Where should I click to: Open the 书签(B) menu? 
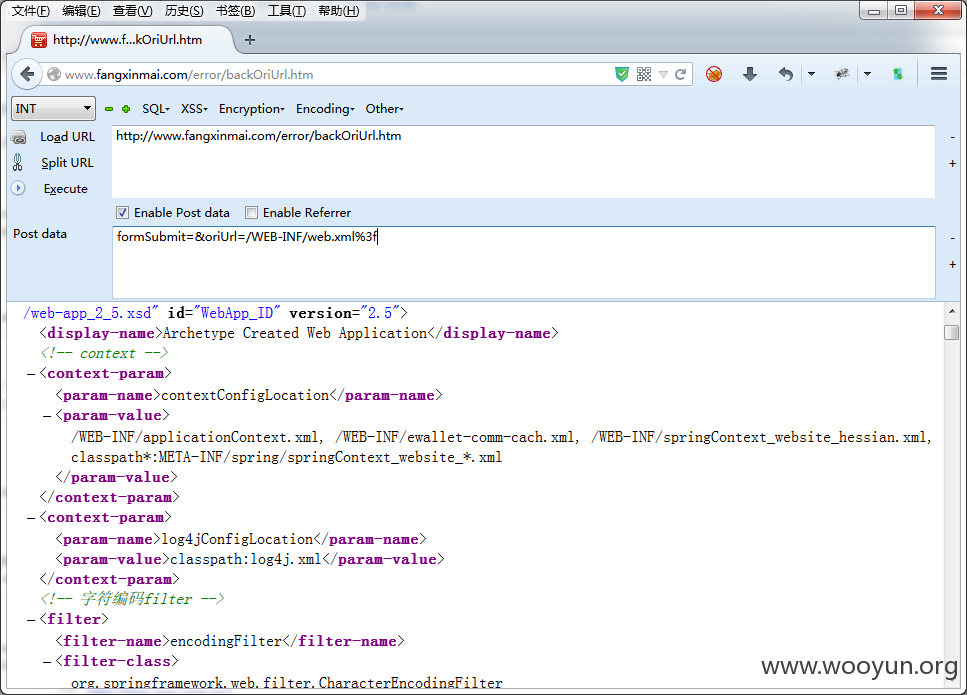[x=236, y=11]
